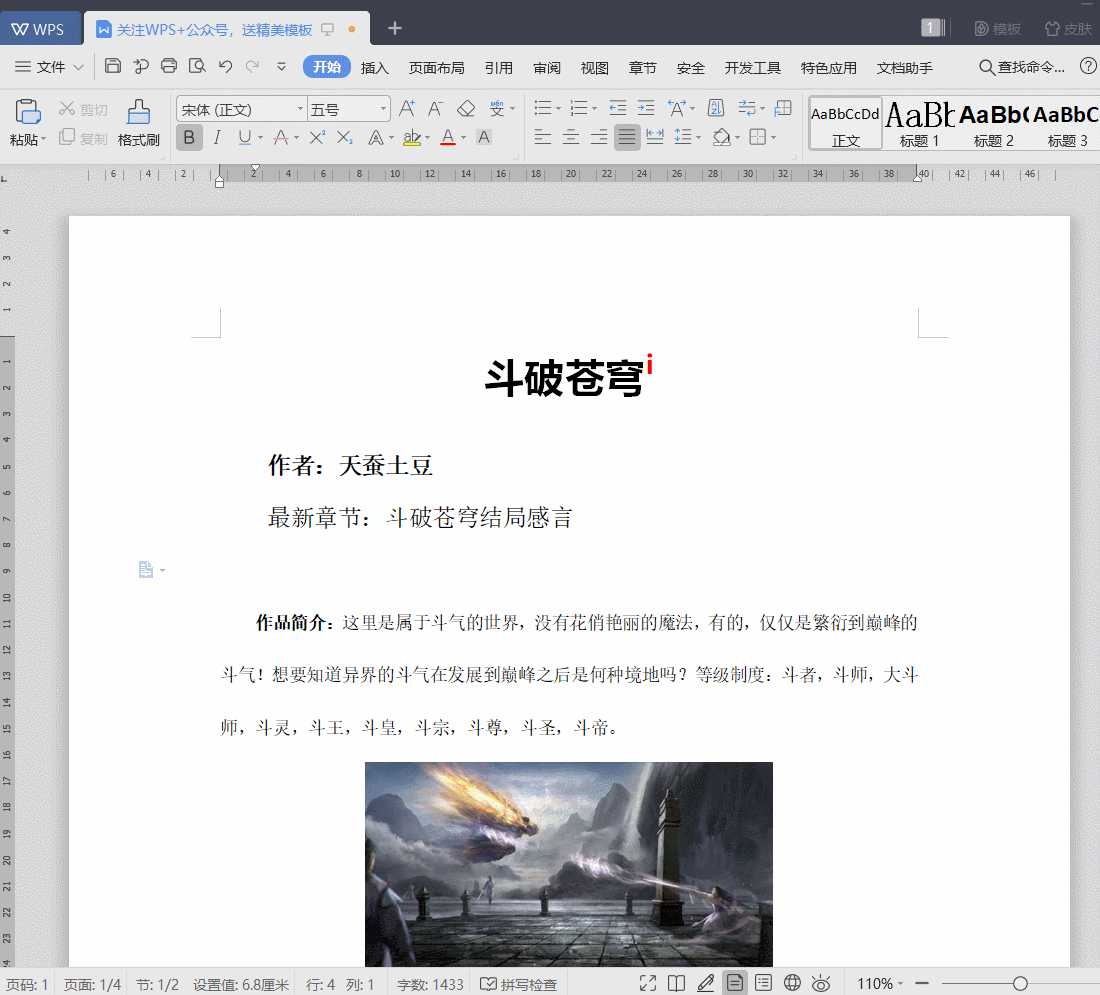Click the Save icon in quick toolbar
The height and width of the screenshot is (995, 1100).
112,67
